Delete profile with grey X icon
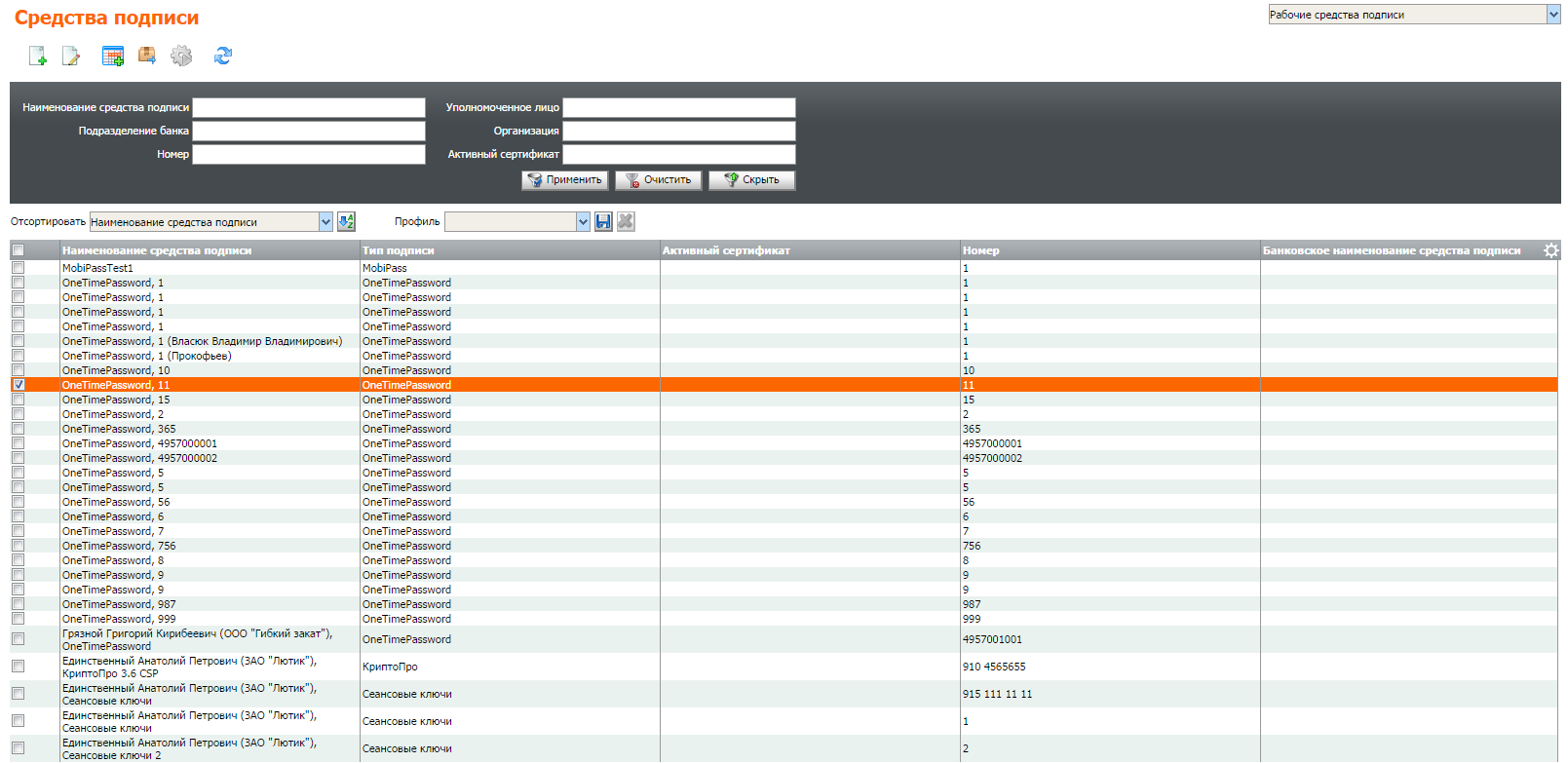Viewport: 1568px width, 763px height. (x=626, y=222)
